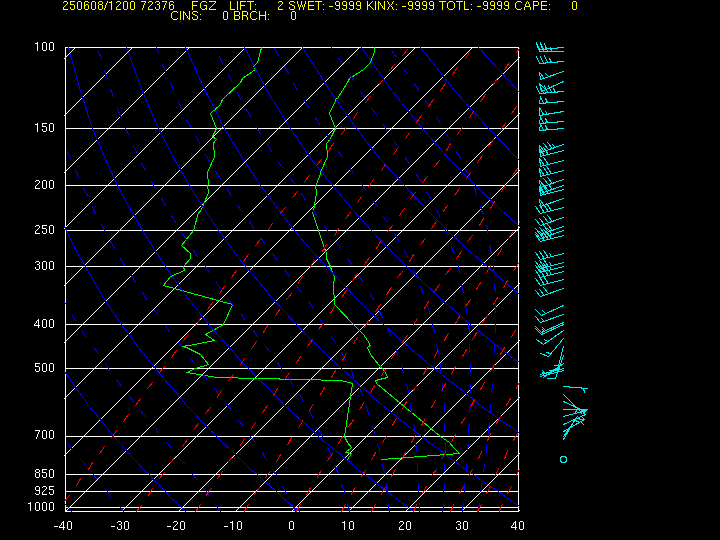Viewport: 720px width, 540px height.
Task: Click the 500 pressure level label
Action: (x=45, y=368)
